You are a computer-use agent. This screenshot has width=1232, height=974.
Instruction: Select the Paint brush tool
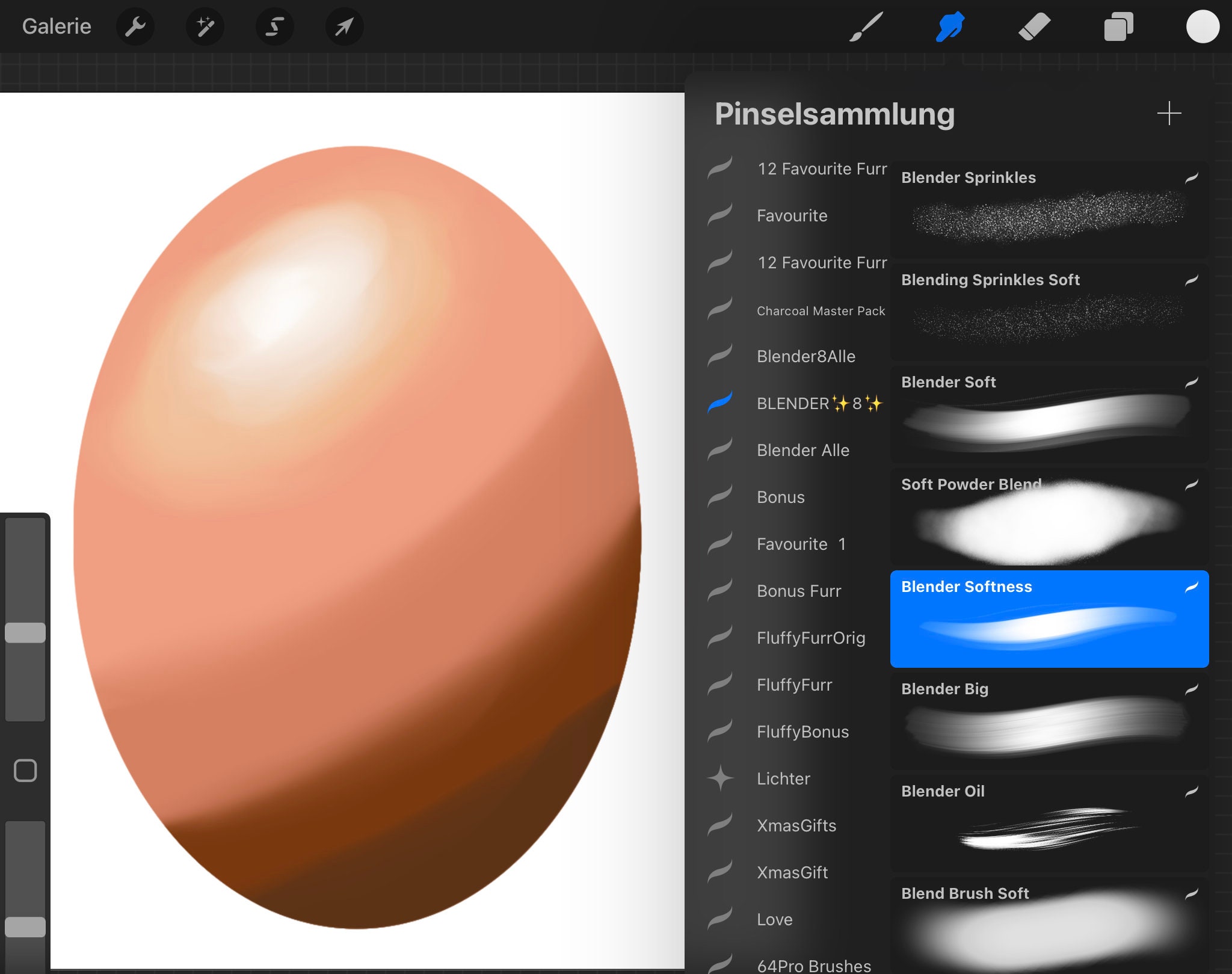click(866, 26)
